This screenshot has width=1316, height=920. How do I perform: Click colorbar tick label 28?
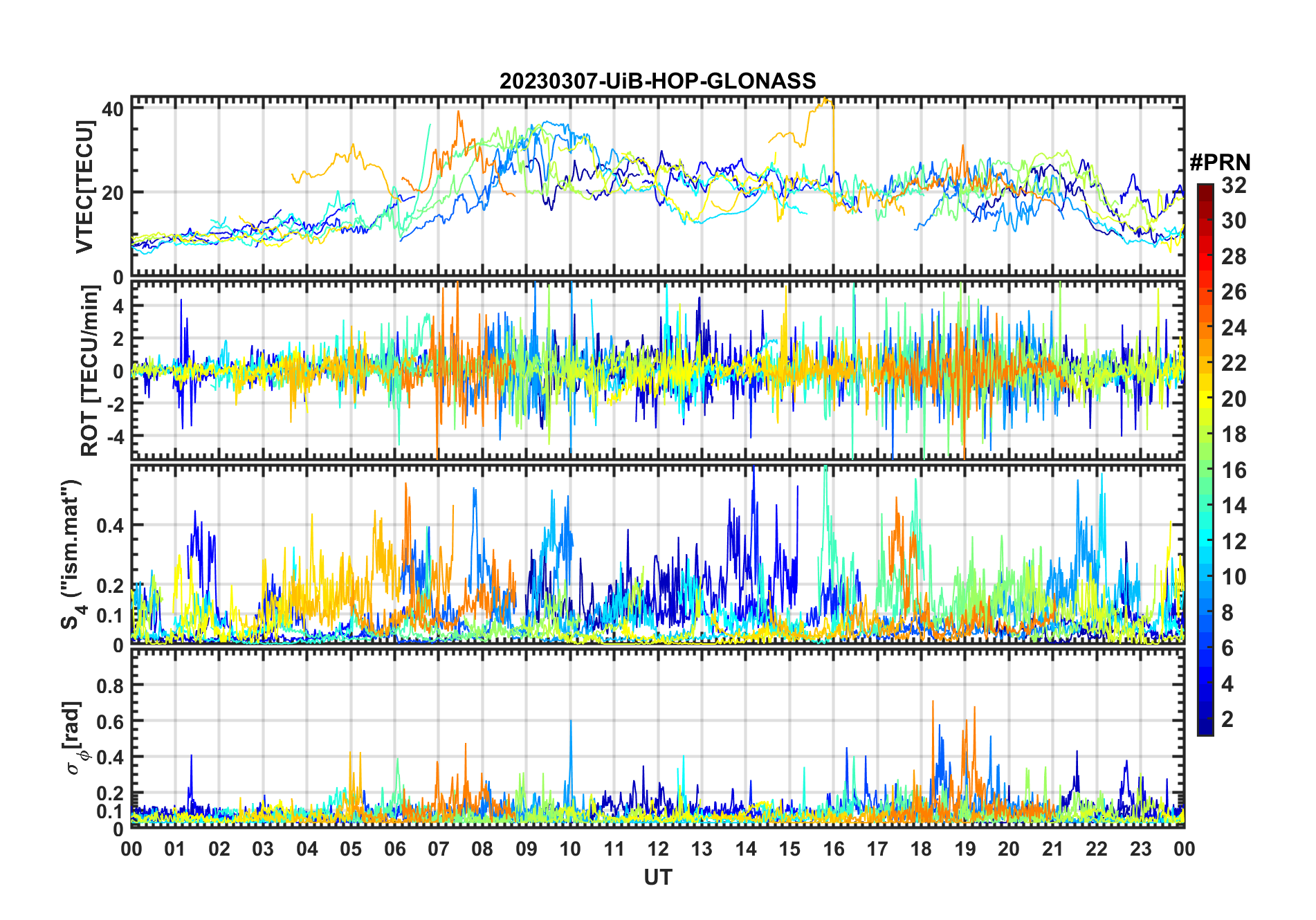click(x=1234, y=257)
